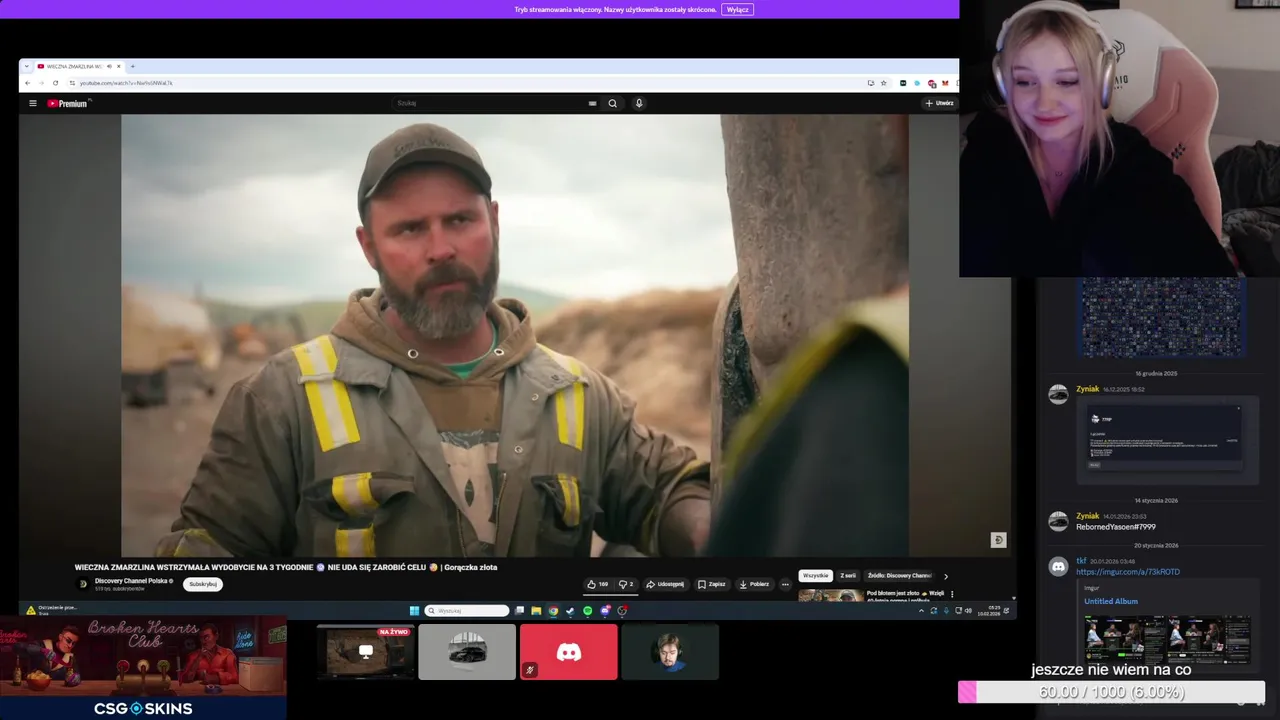The image size is (1280, 720).
Task: Go back with browser back arrow
Action: (x=27, y=83)
